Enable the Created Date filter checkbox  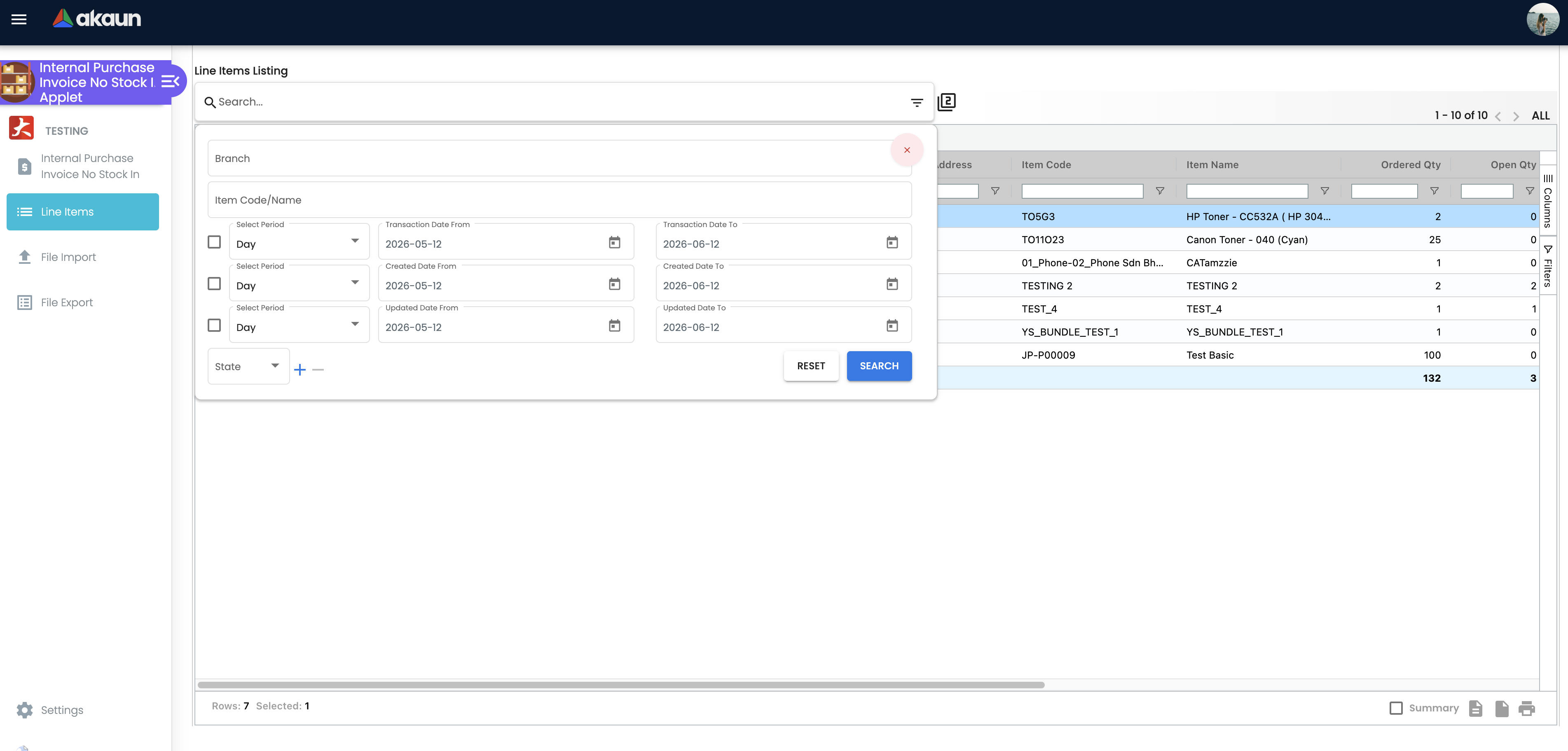point(214,284)
